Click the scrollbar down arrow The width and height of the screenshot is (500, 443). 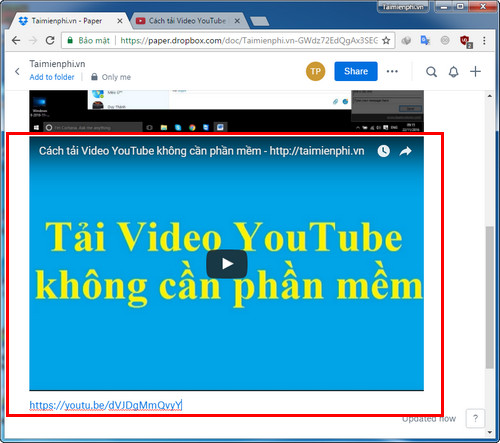pyautogui.click(x=489, y=432)
